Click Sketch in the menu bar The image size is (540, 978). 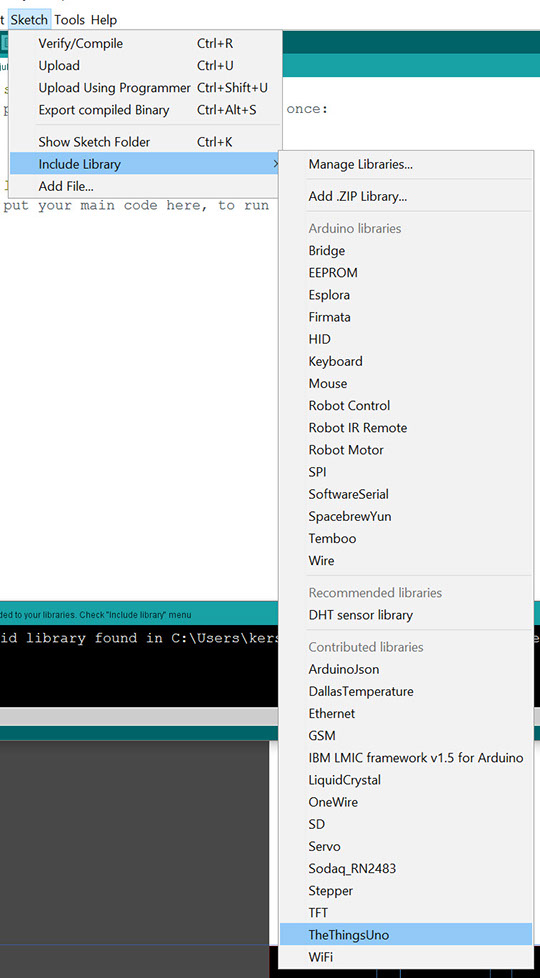coord(29,20)
